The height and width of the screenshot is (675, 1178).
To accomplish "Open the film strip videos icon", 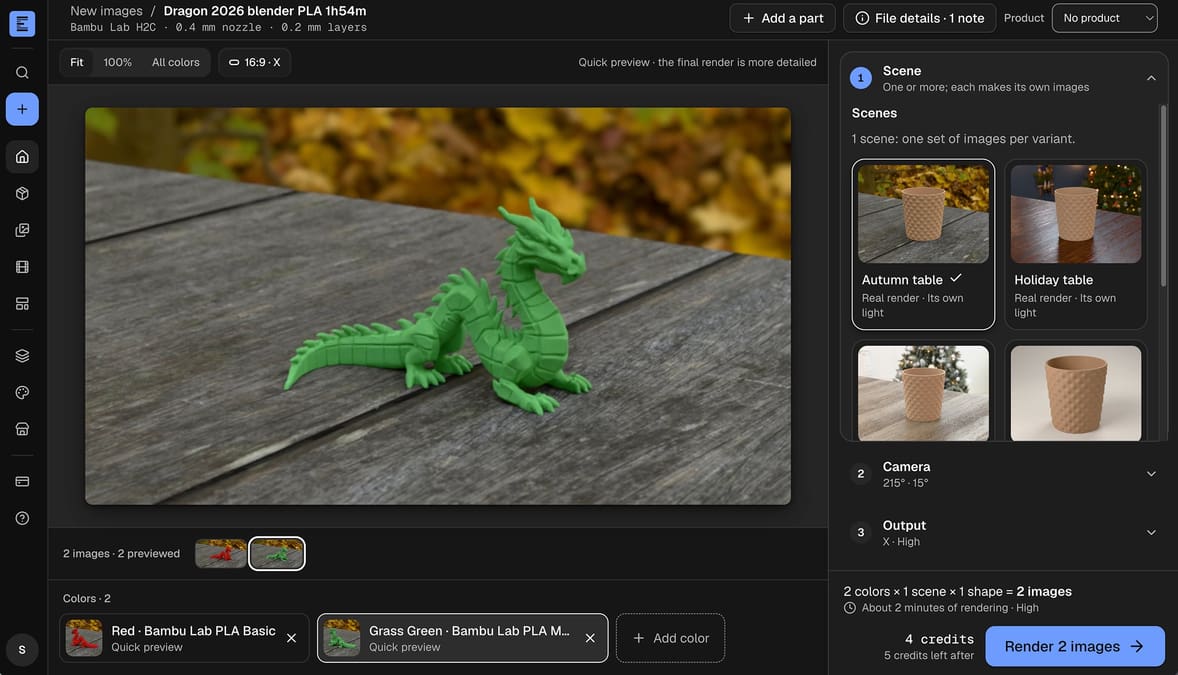I will pyautogui.click(x=22, y=267).
